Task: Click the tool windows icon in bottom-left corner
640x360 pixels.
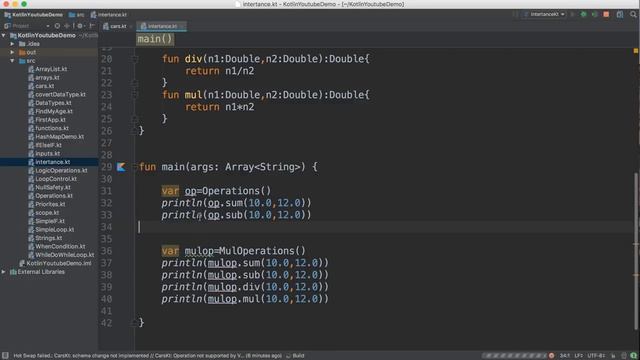Action: pyautogui.click(x=5, y=356)
